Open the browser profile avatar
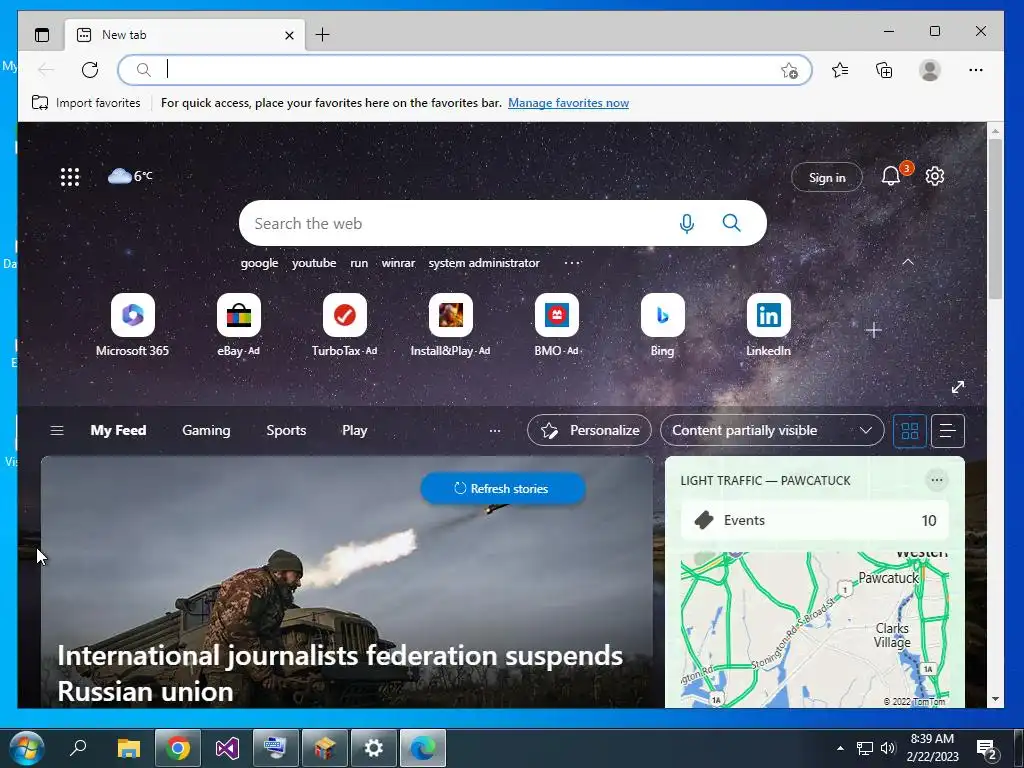 tap(929, 70)
